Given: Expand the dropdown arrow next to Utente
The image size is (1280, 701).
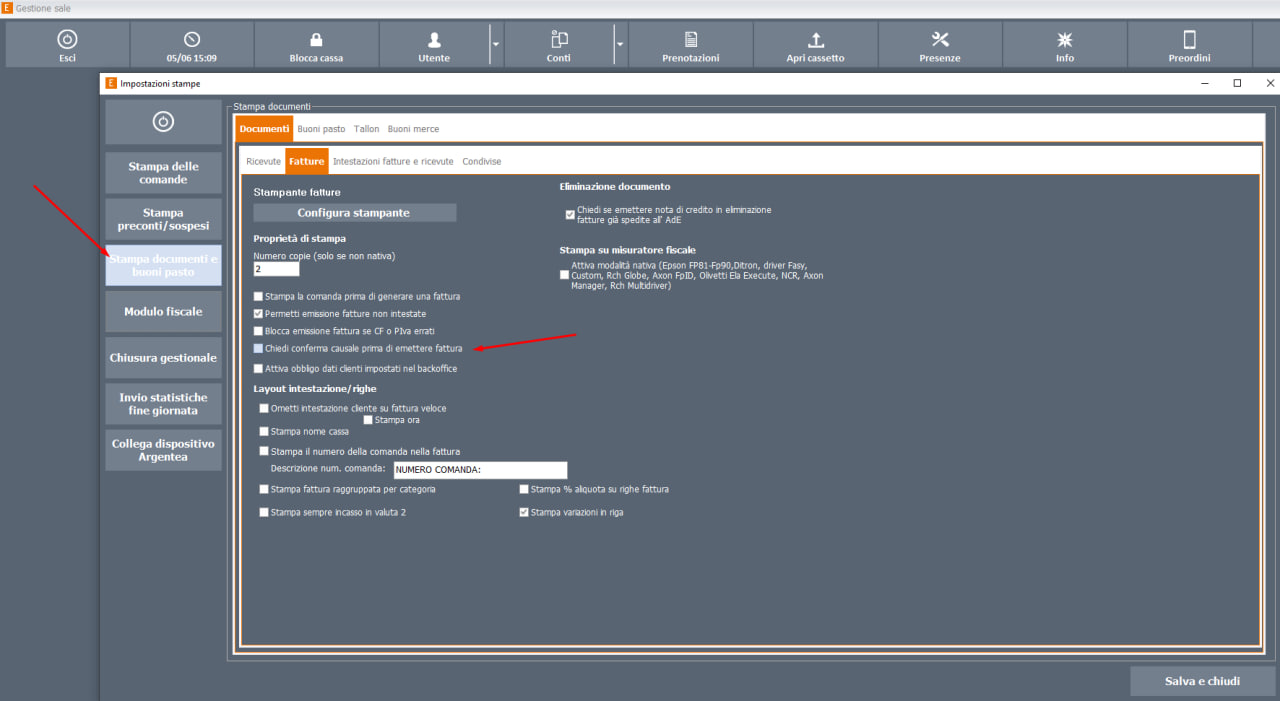Looking at the screenshot, I should [x=496, y=45].
